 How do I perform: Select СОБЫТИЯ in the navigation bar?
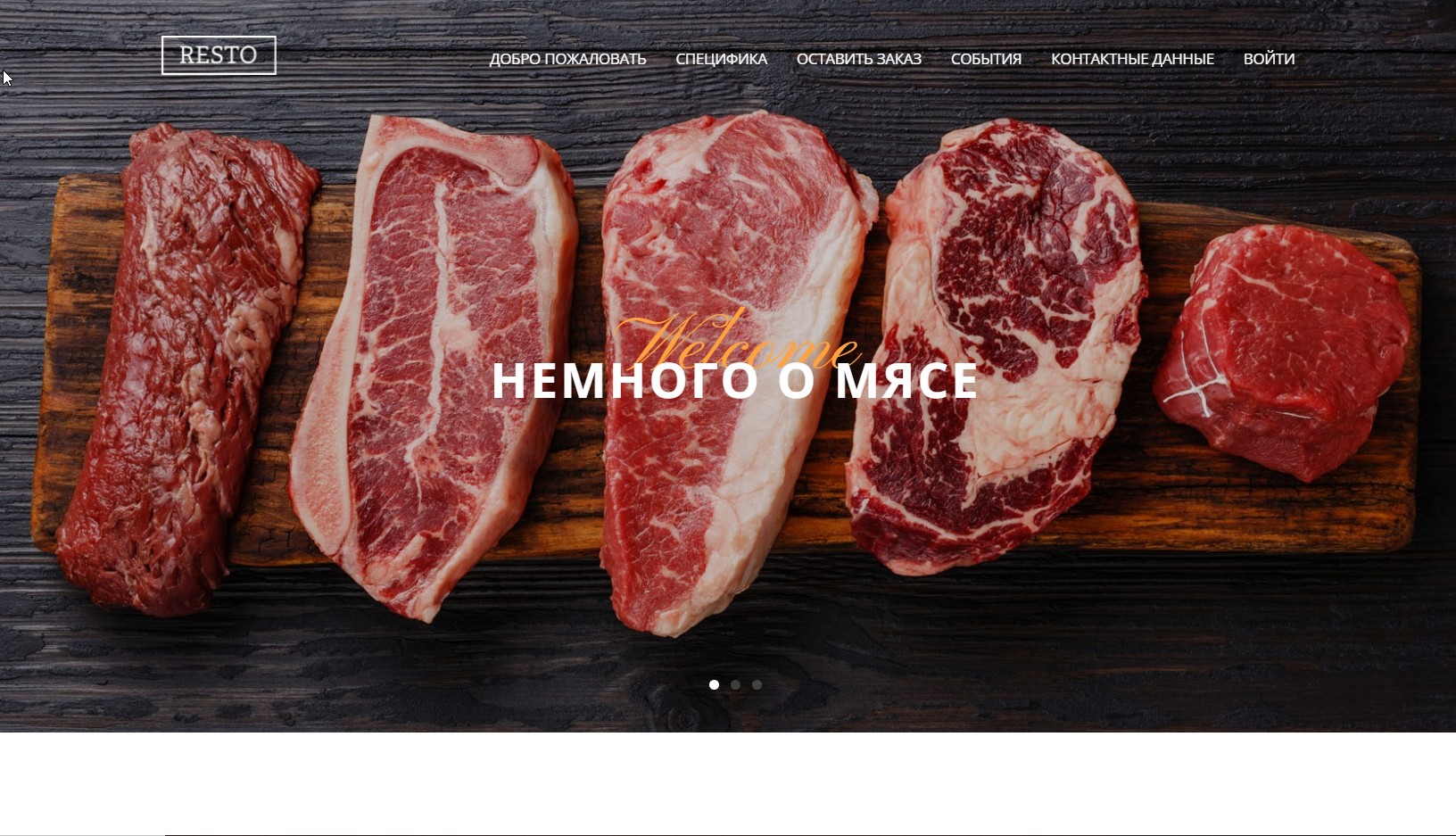[x=986, y=59]
